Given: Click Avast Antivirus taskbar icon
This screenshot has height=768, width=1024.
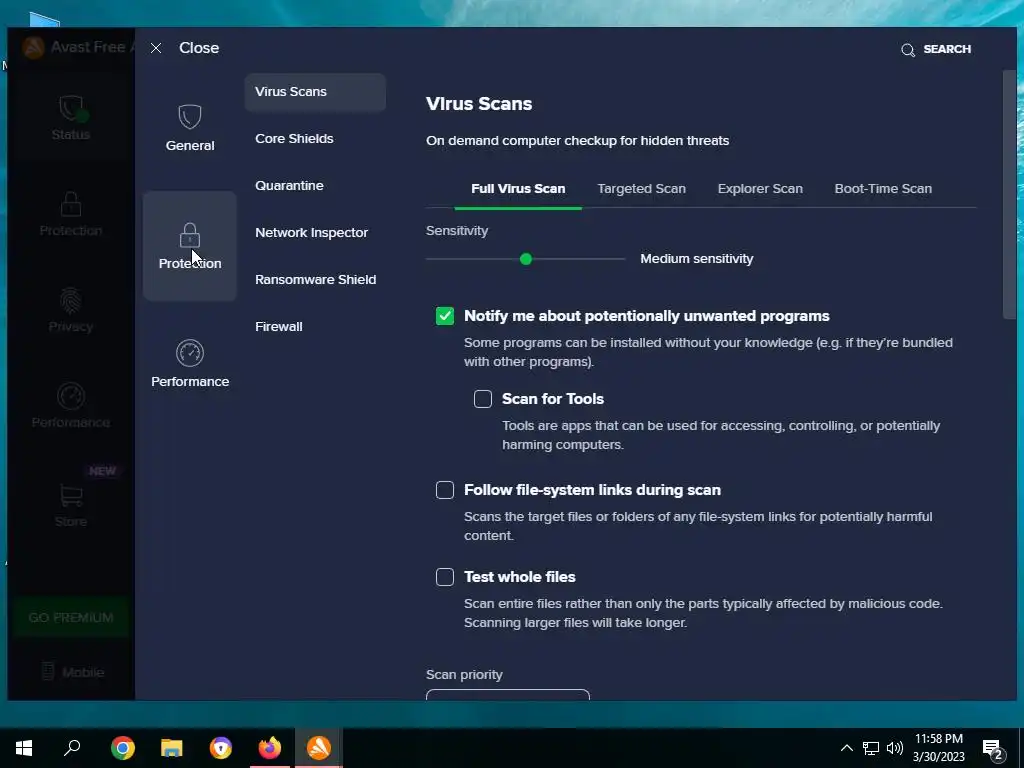Looking at the screenshot, I should [x=319, y=748].
